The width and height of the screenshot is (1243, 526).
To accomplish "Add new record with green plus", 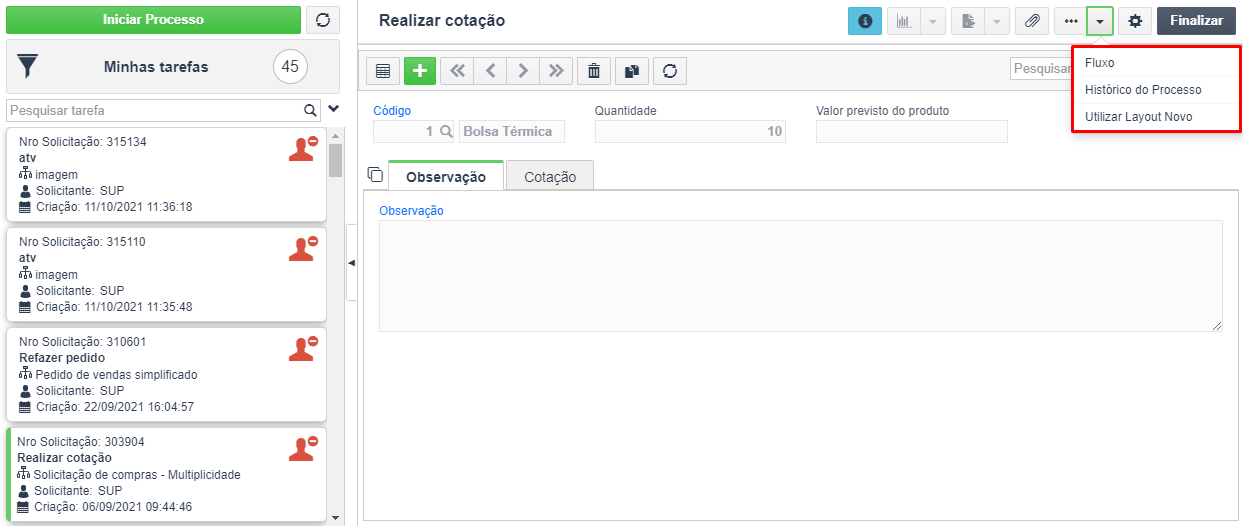I will coord(420,70).
